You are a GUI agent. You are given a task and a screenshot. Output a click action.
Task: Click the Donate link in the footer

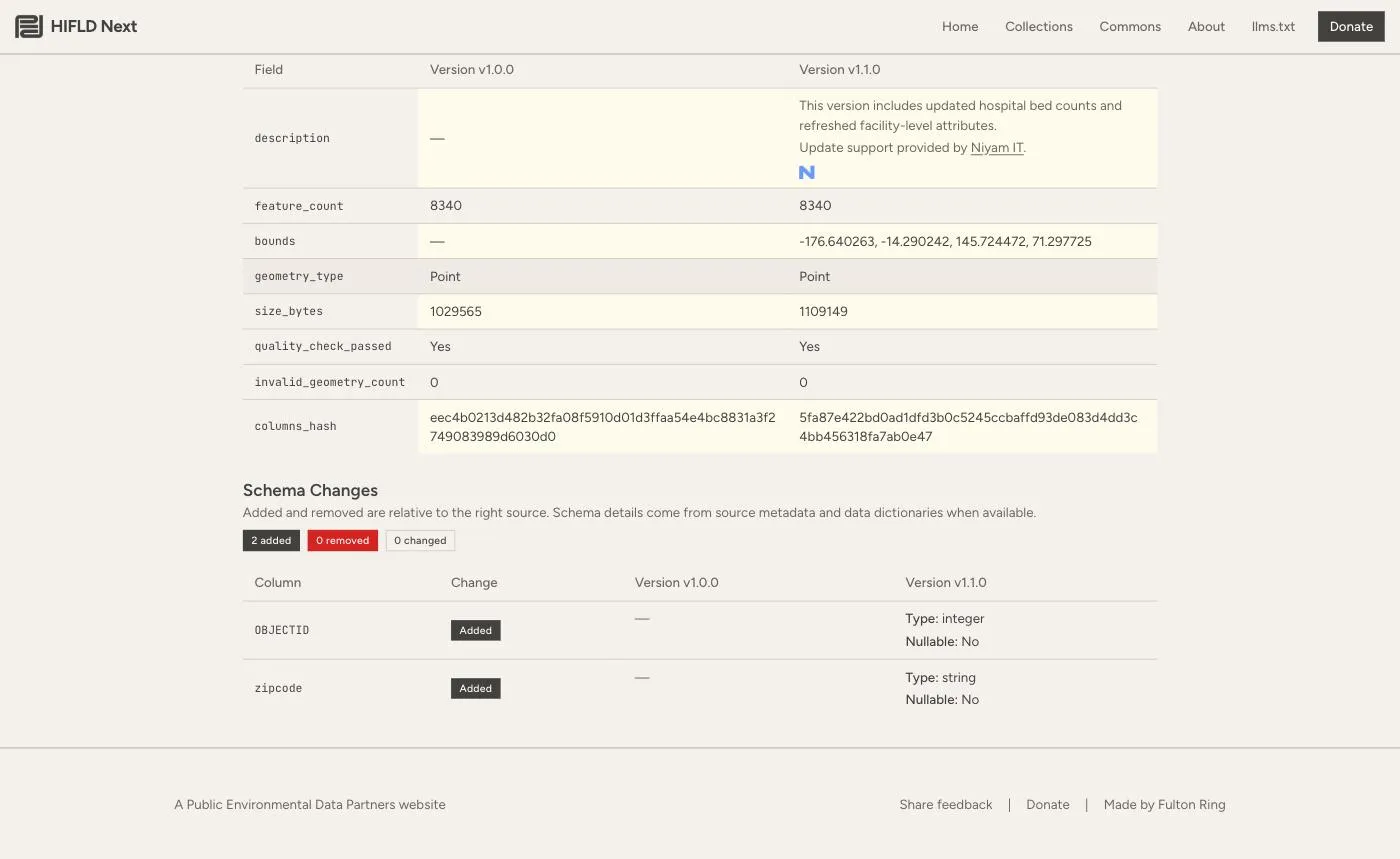point(1048,804)
